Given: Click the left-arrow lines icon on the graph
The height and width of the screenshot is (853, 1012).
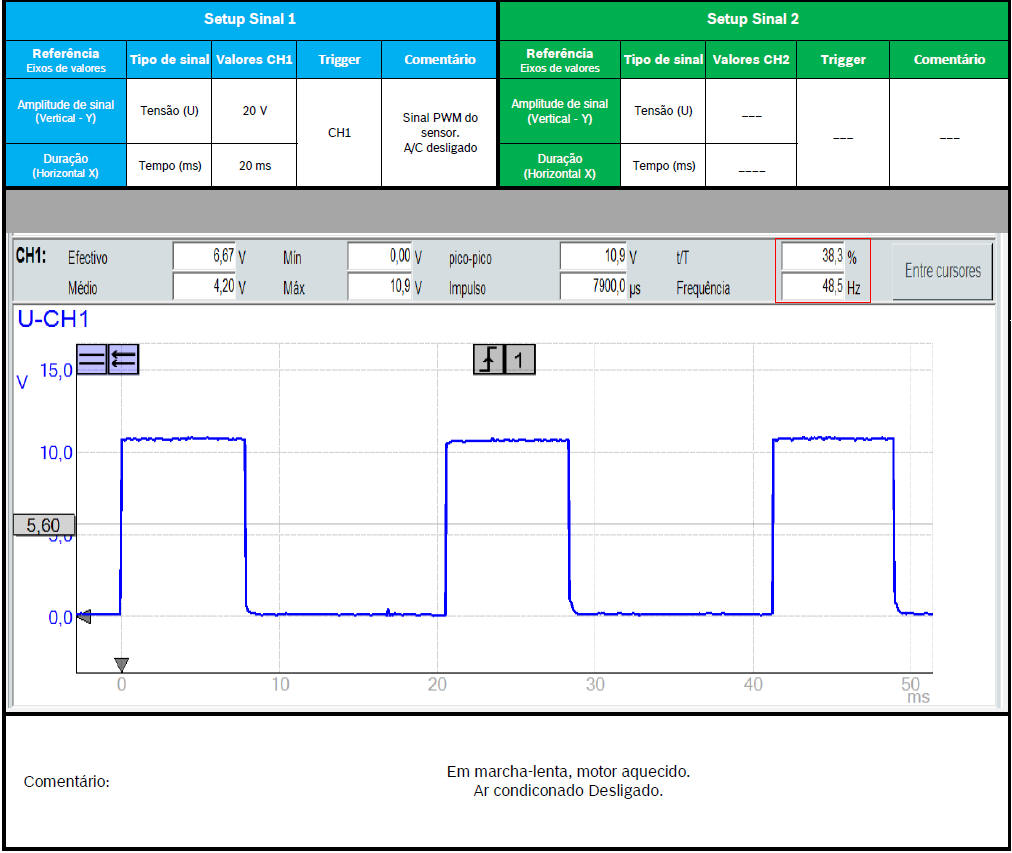Looking at the screenshot, I should tap(124, 359).
